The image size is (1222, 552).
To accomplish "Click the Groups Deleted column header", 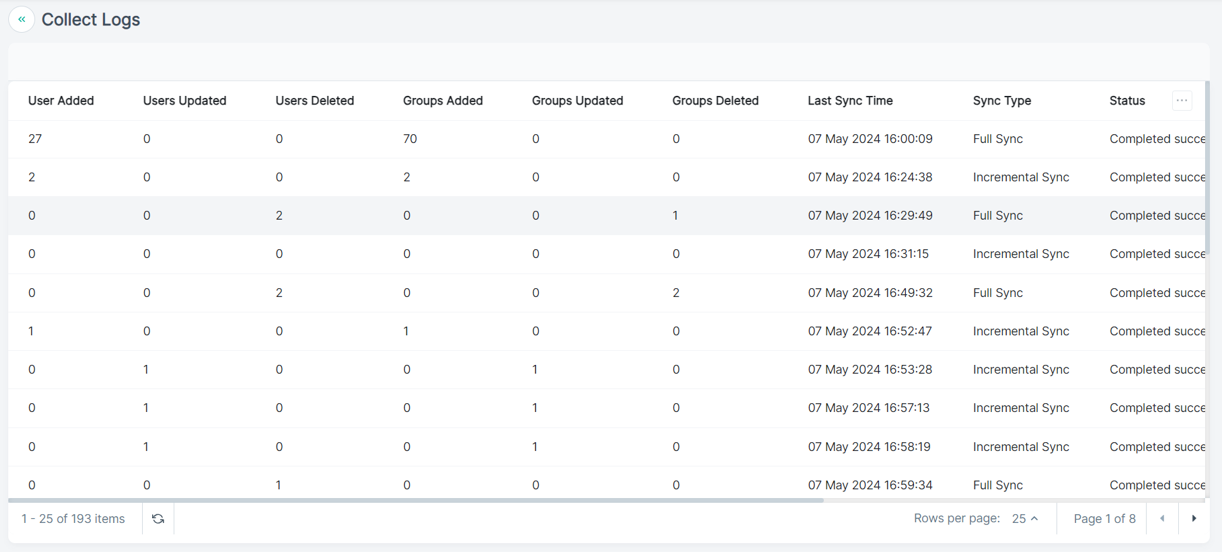I will coord(715,100).
